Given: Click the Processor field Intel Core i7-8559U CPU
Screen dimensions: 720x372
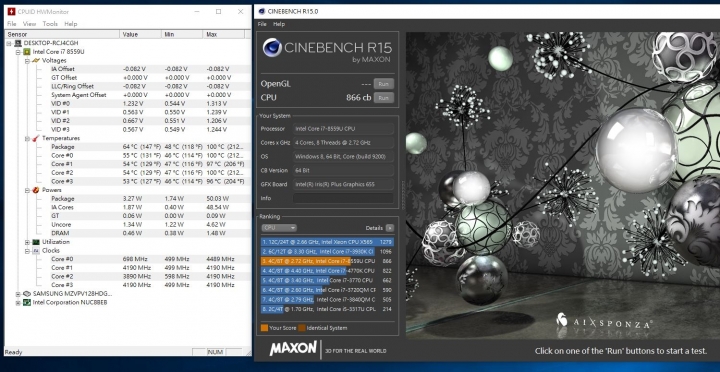Looking at the screenshot, I should 343,129.
